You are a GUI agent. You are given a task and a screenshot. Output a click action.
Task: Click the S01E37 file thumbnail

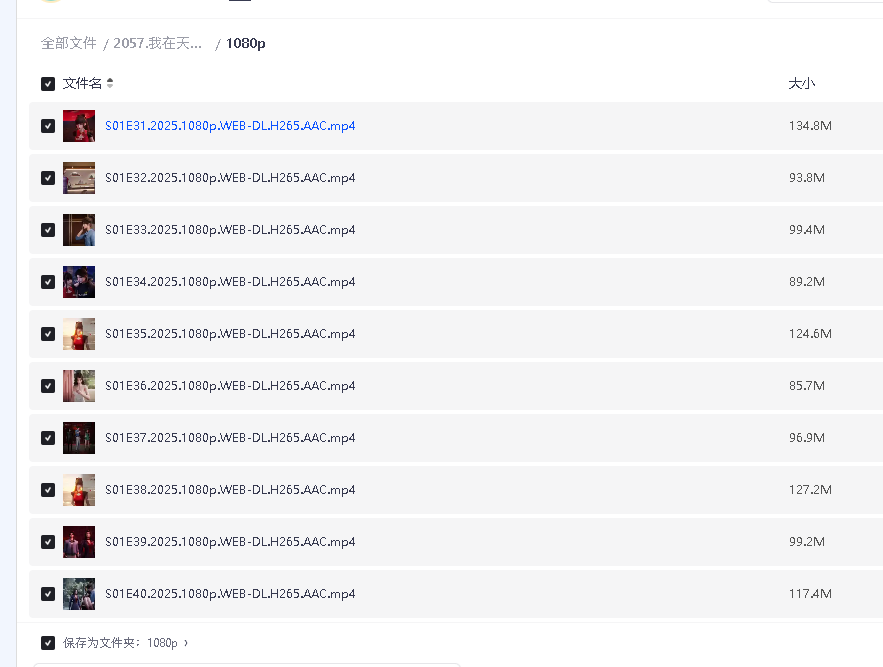[79, 438]
